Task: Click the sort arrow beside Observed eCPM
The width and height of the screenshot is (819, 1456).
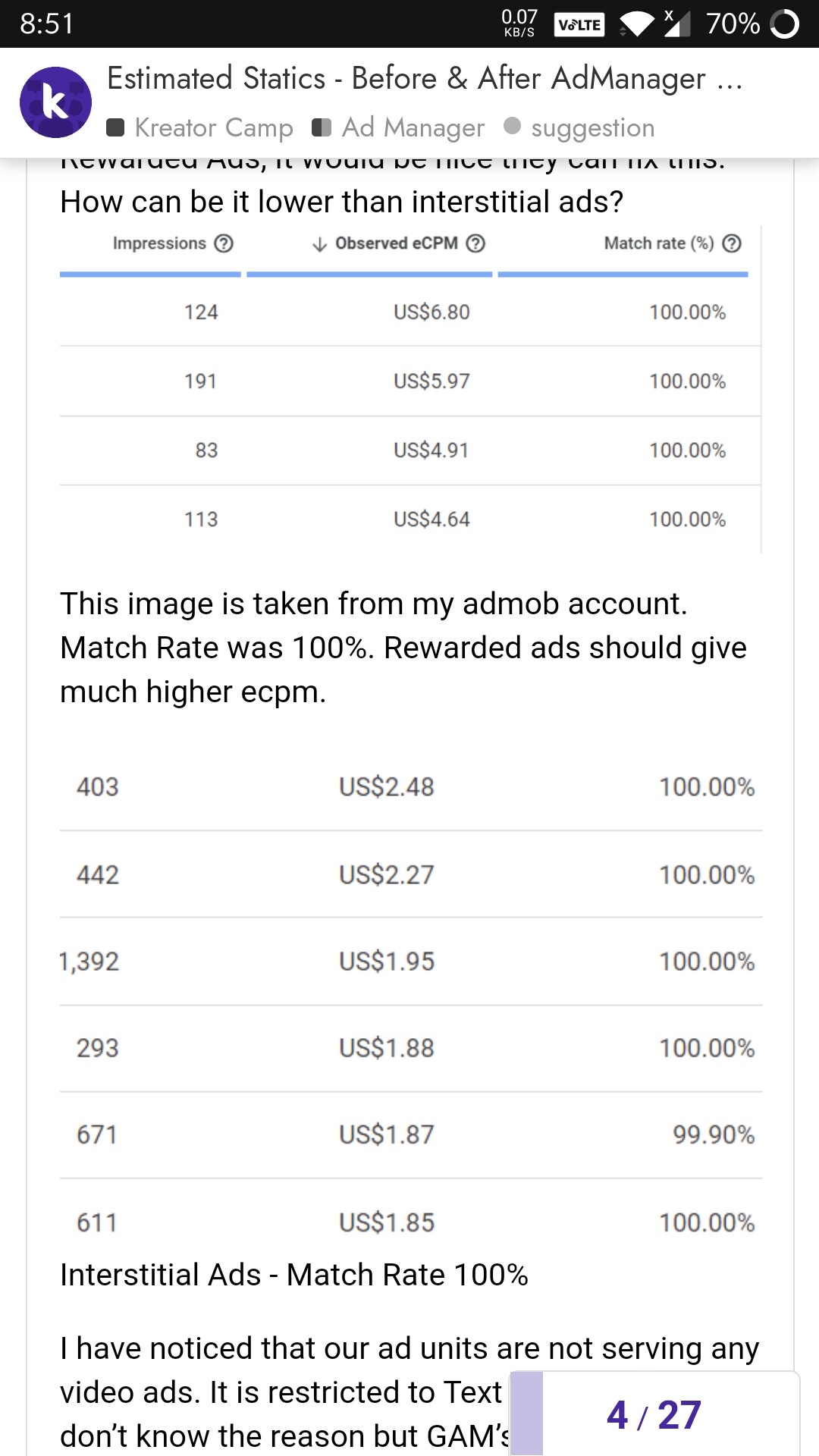Action: pyautogui.click(x=320, y=243)
